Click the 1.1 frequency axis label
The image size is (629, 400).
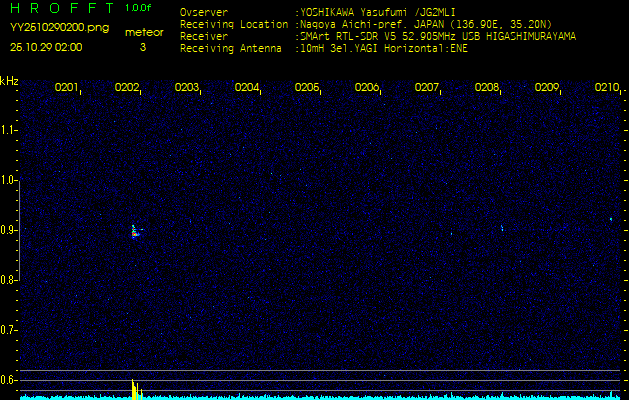[x=8, y=130]
